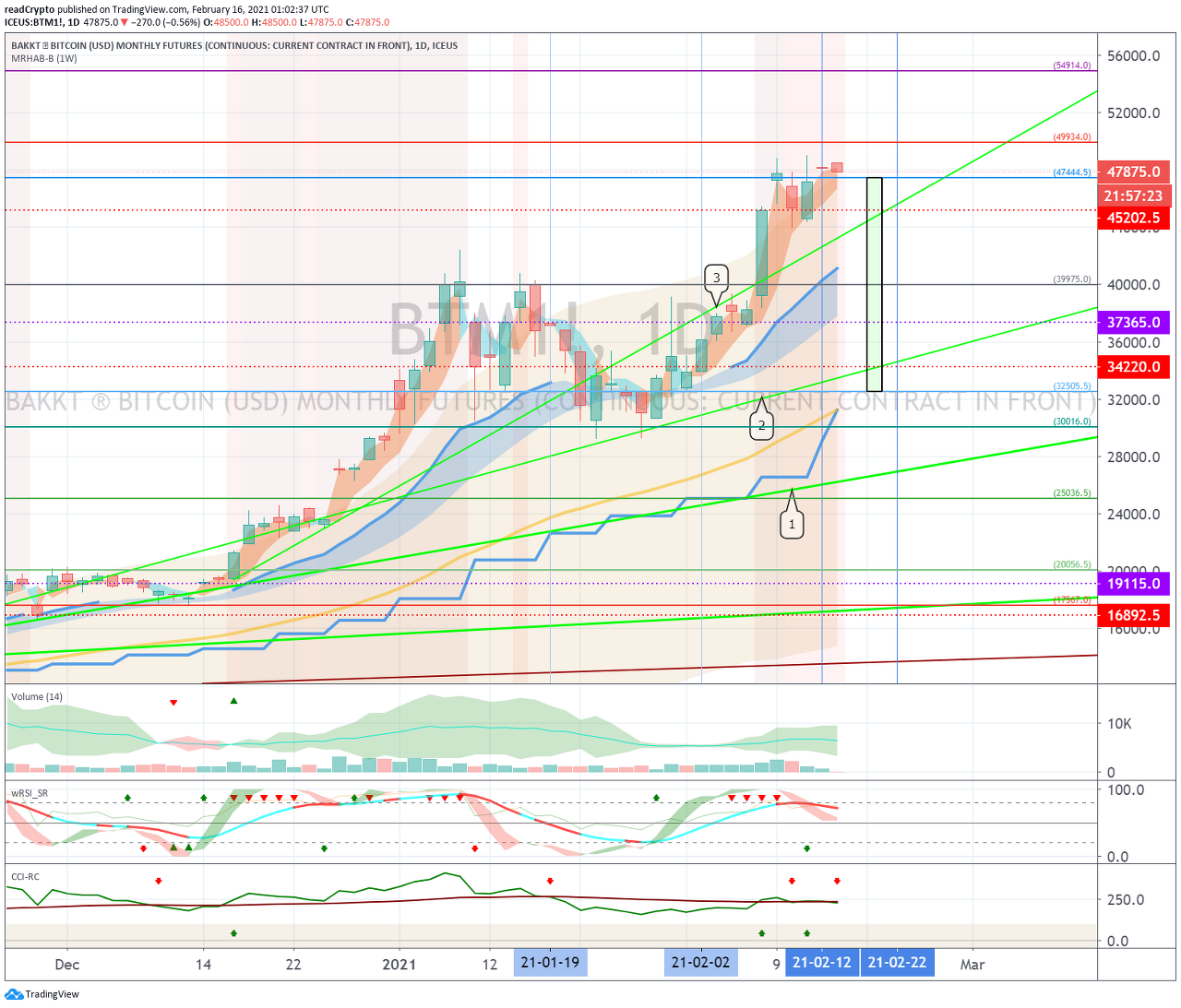The width and height of the screenshot is (1181, 1008).
Task: Click the CCI-RC indicator label
Action: [x=25, y=877]
